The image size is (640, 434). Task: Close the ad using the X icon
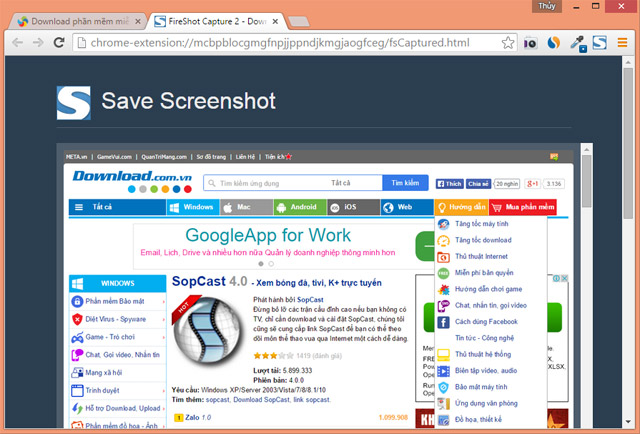[x=564, y=278]
